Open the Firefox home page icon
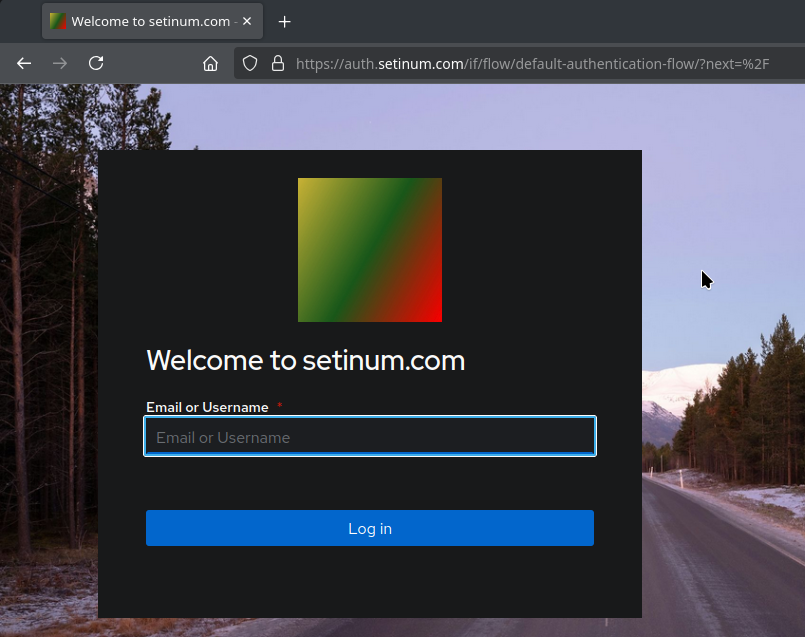Viewport: 805px width, 637px height. pyautogui.click(x=210, y=63)
